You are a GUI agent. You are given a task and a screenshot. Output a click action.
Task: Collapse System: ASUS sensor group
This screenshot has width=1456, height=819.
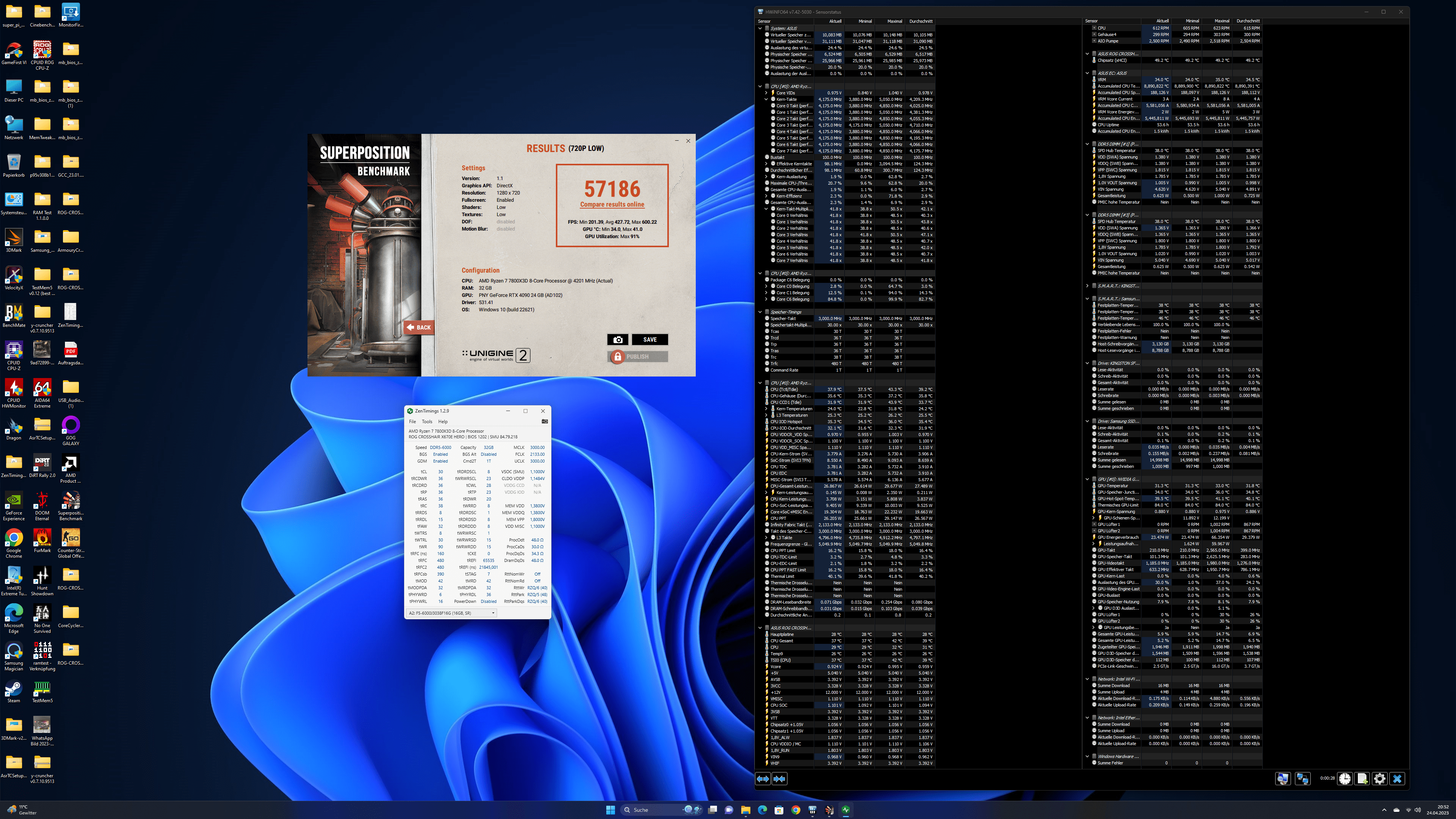tap(760, 28)
